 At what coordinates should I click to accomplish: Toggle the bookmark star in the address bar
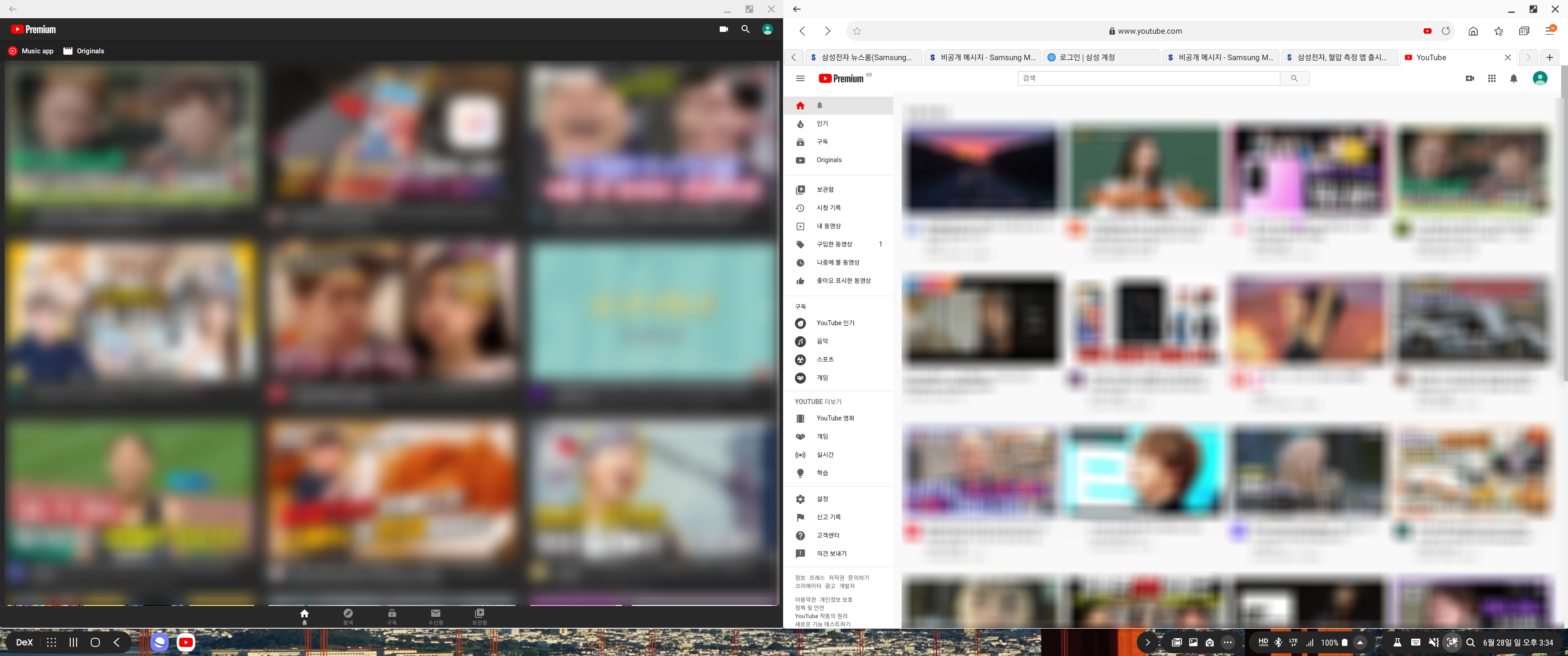click(x=856, y=31)
